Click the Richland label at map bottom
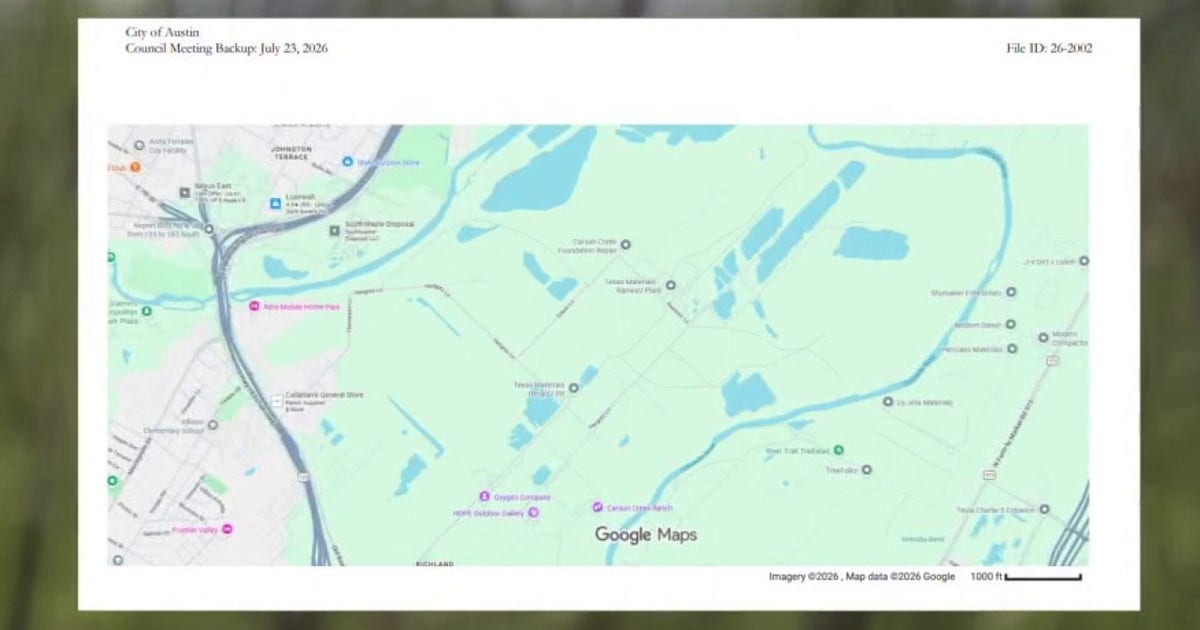Screen dimensions: 1200x630 tap(435, 563)
